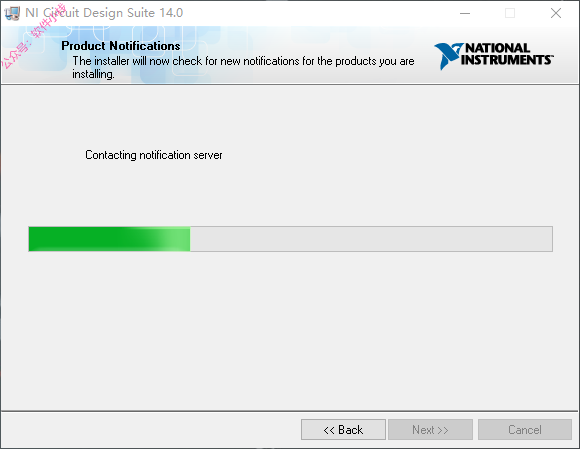Go back with the << Back button
580x449 pixels.
343,429
